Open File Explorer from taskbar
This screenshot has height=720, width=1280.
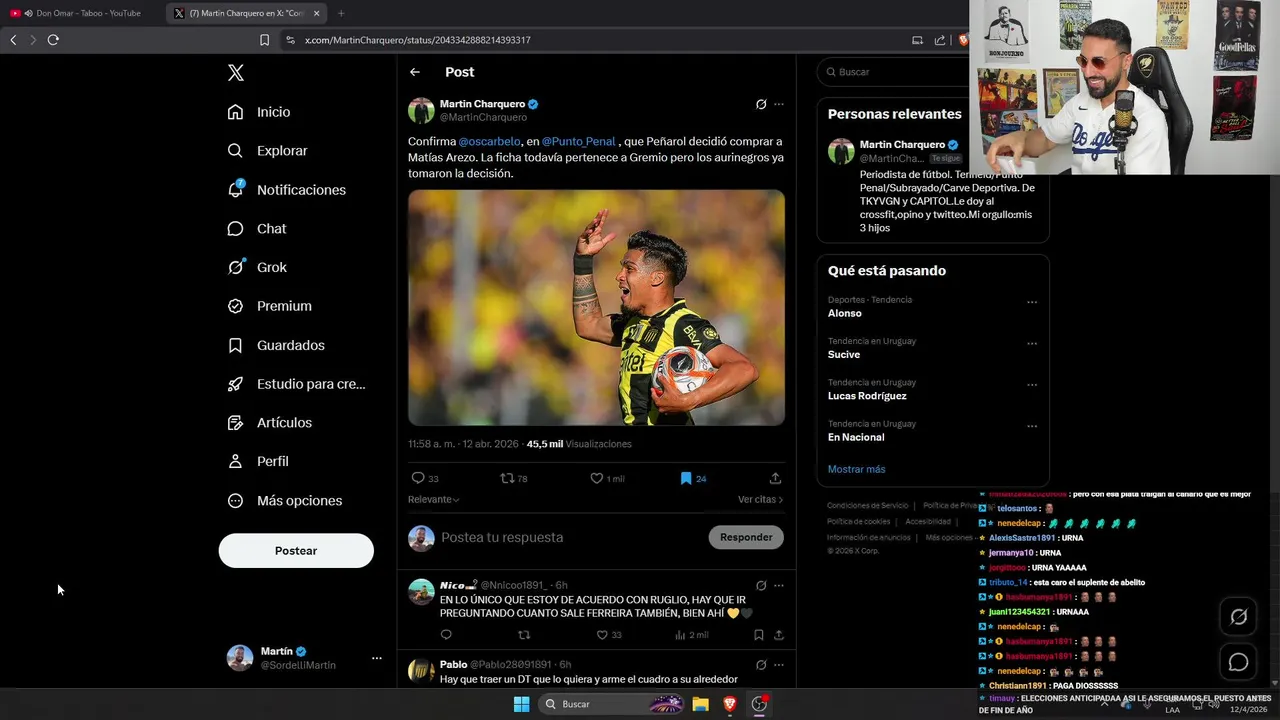pyautogui.click(x=701, y=704)
